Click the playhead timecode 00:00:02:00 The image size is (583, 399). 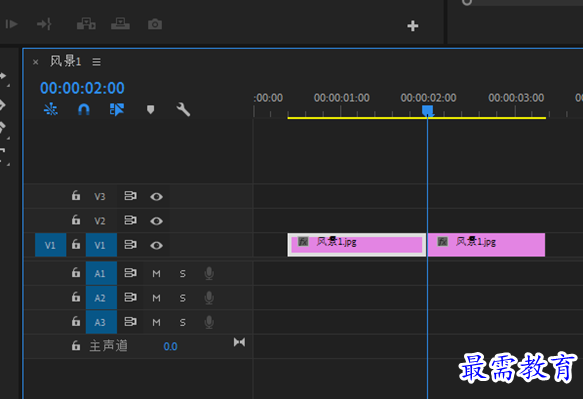[x=82, y=88]
